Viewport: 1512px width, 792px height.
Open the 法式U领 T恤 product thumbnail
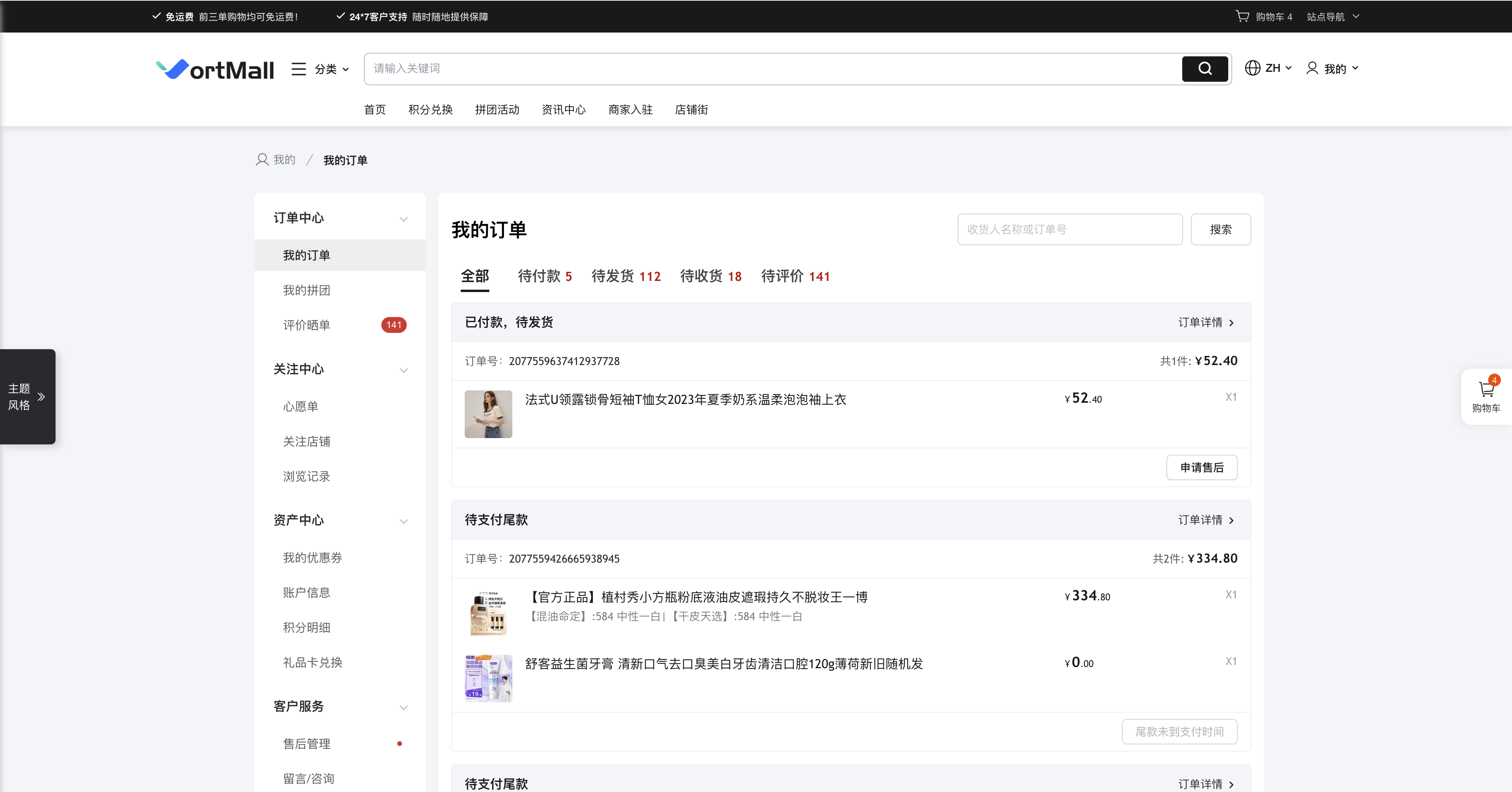pos(489,414)
